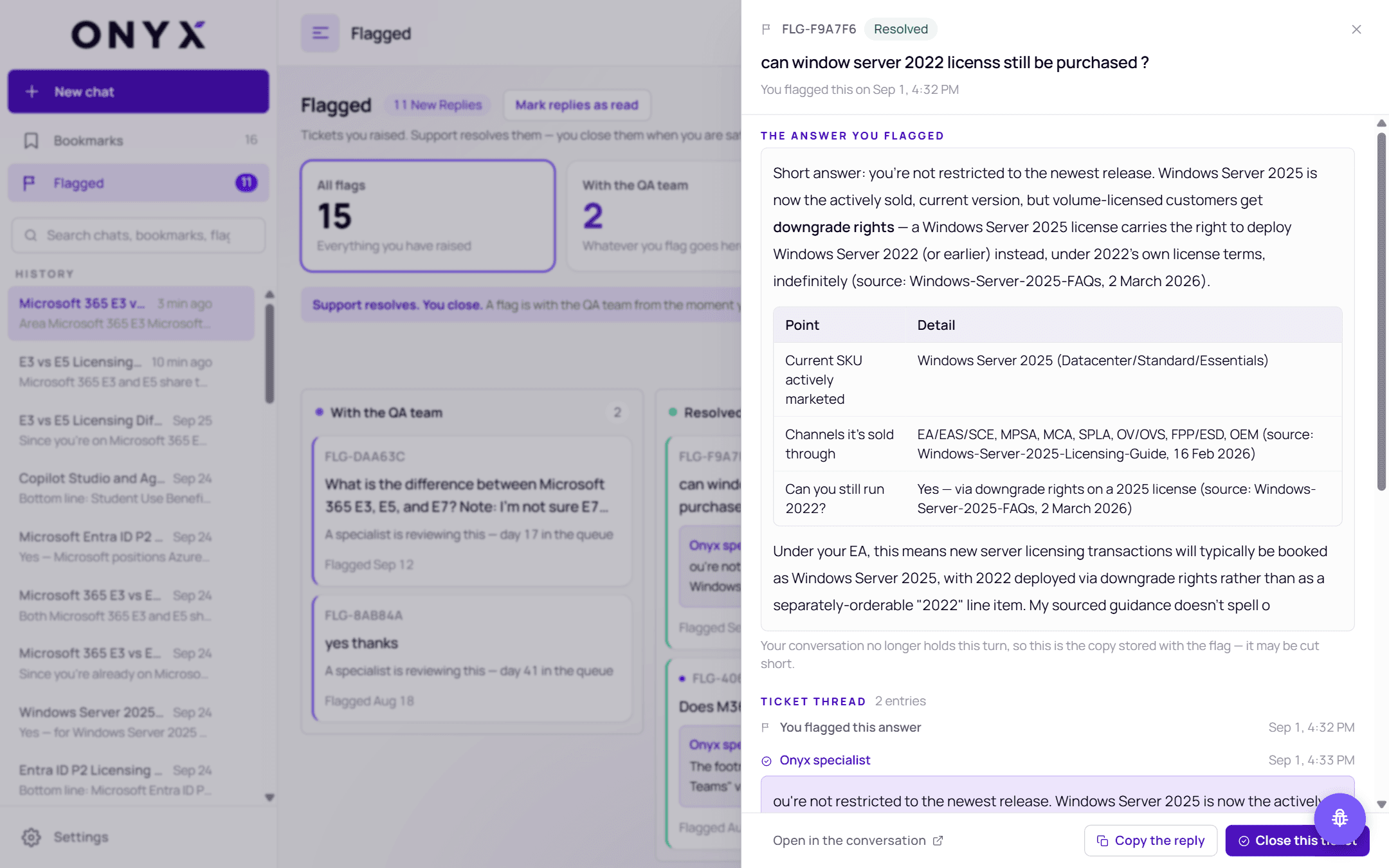Close the flag detail panel
Image resolution: width=1389 pixels, height=868 pixels.
point(1356,30)
